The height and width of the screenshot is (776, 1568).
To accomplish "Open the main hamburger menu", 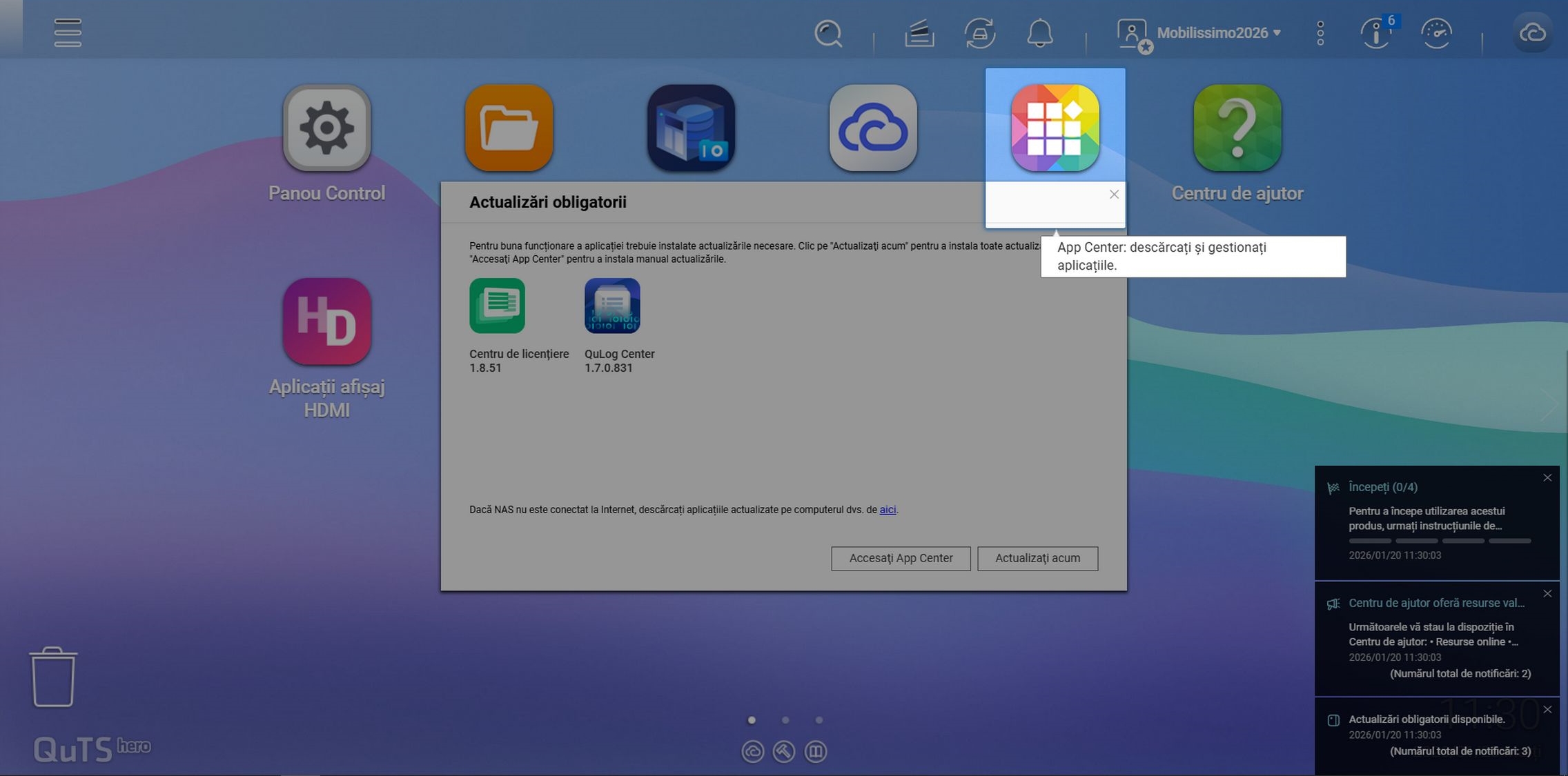I will 68,33.
